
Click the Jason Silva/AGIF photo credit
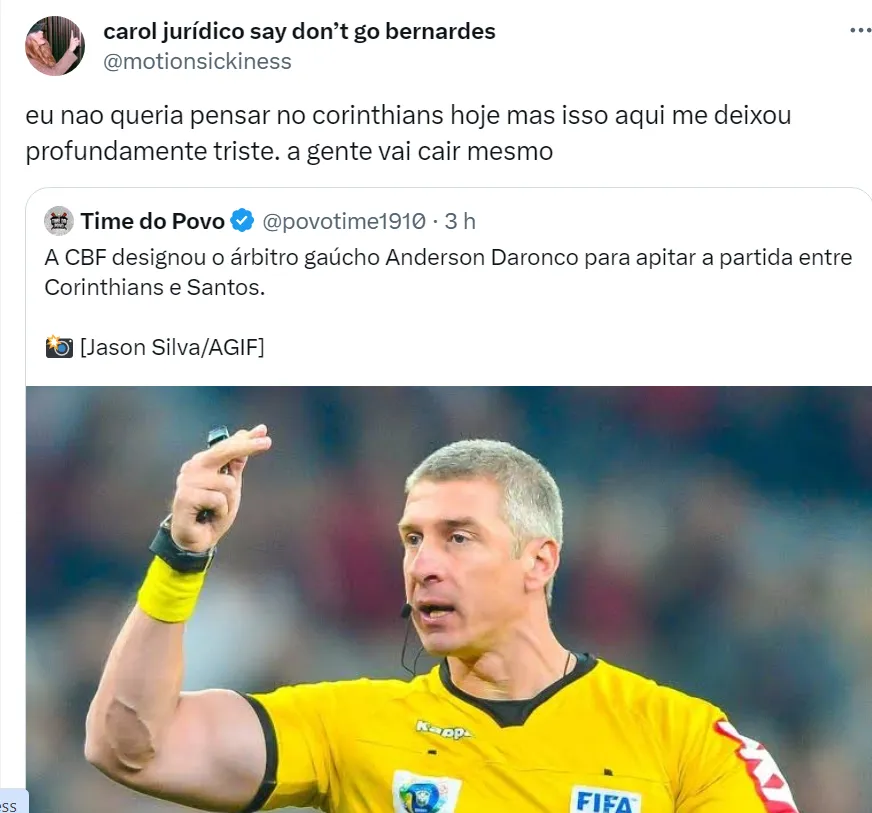tap(172, 347)
